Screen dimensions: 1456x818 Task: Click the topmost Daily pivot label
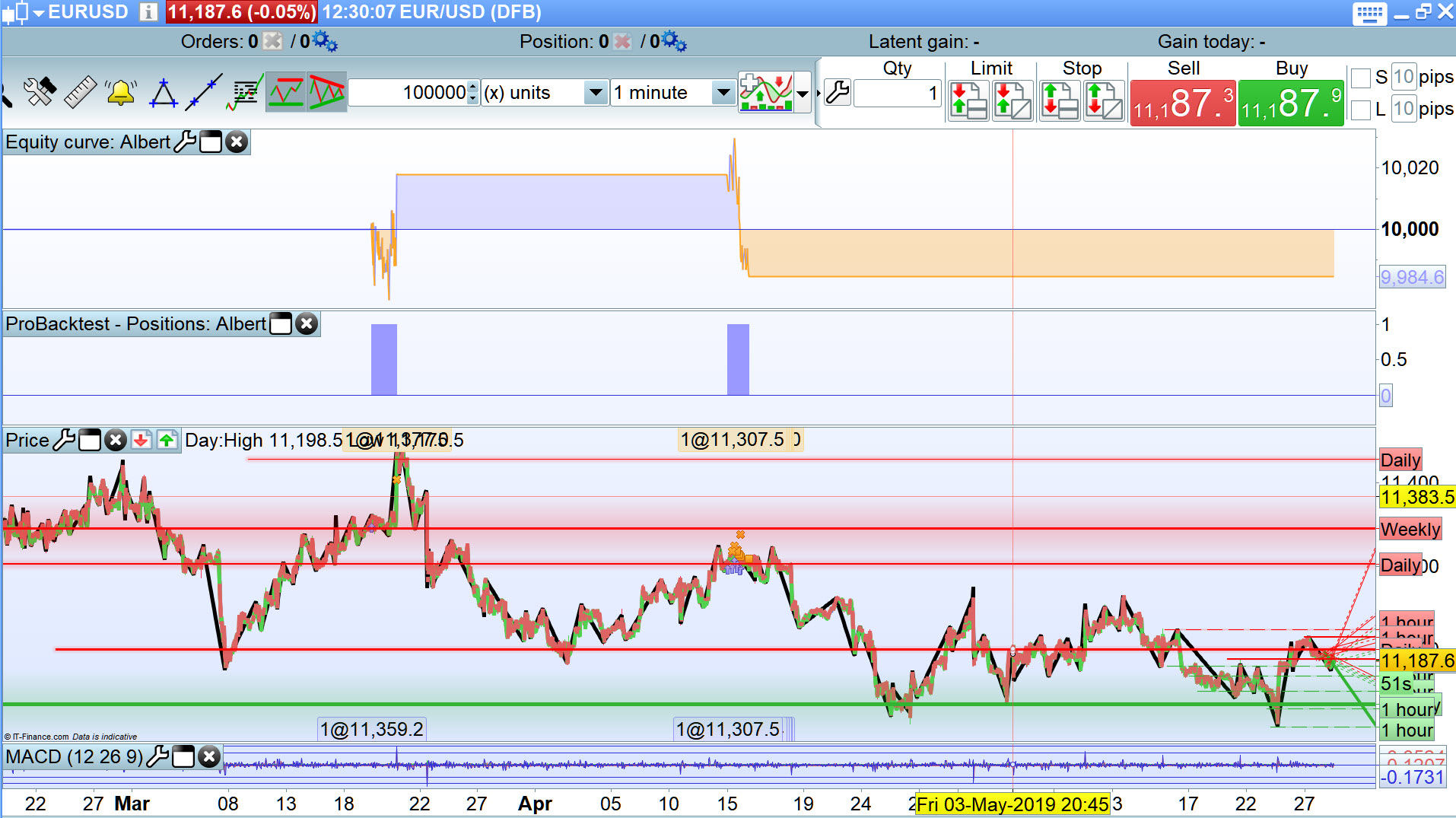(1400, 460)
